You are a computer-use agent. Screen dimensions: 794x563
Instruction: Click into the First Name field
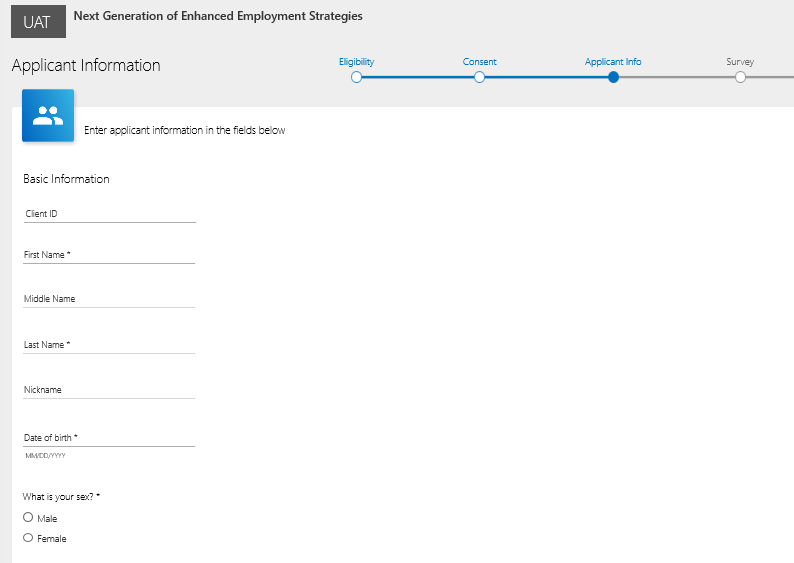coord(109,256)
